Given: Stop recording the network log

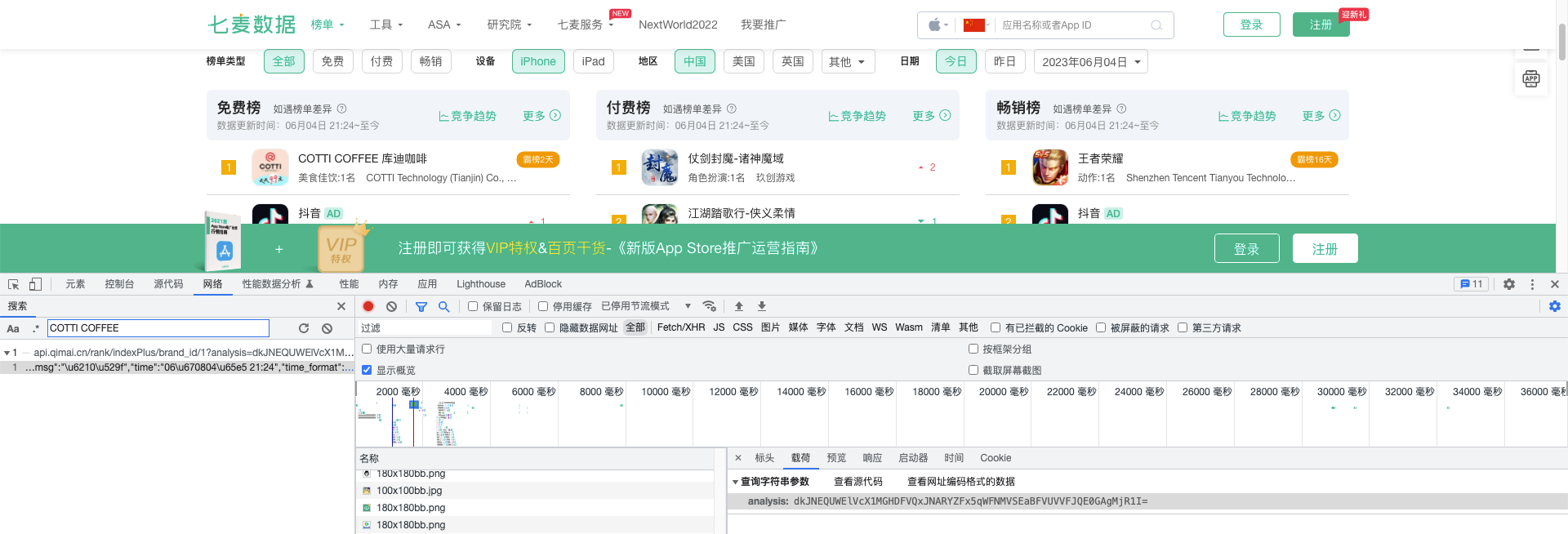Looking at the screenshot, I should click(368, 306).
